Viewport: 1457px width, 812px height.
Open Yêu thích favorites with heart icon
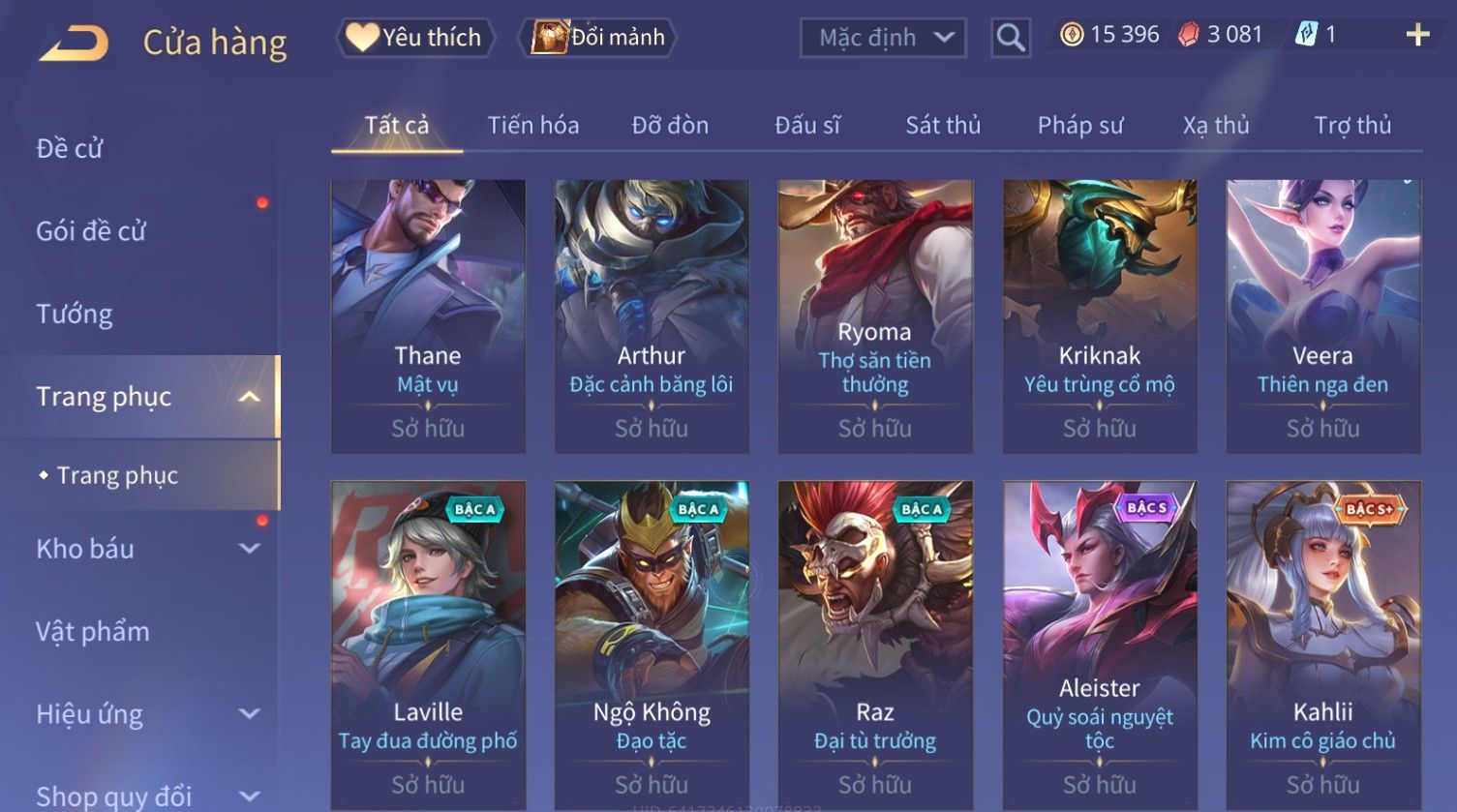coord(414,38)
